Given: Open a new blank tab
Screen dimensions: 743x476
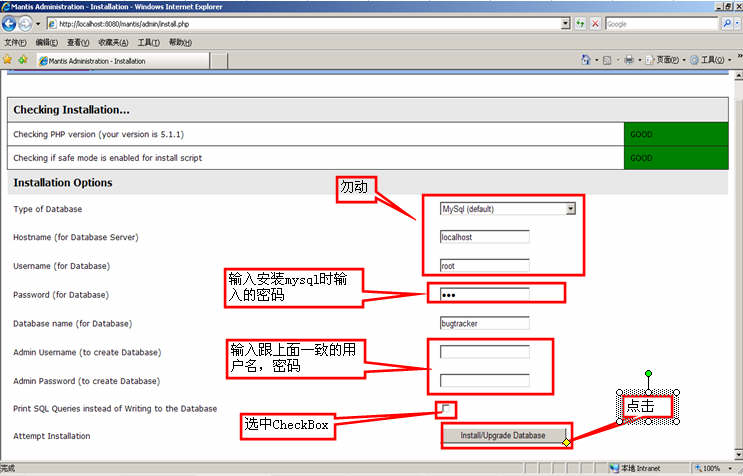Looking at the screenshot, I should [218, 61].
